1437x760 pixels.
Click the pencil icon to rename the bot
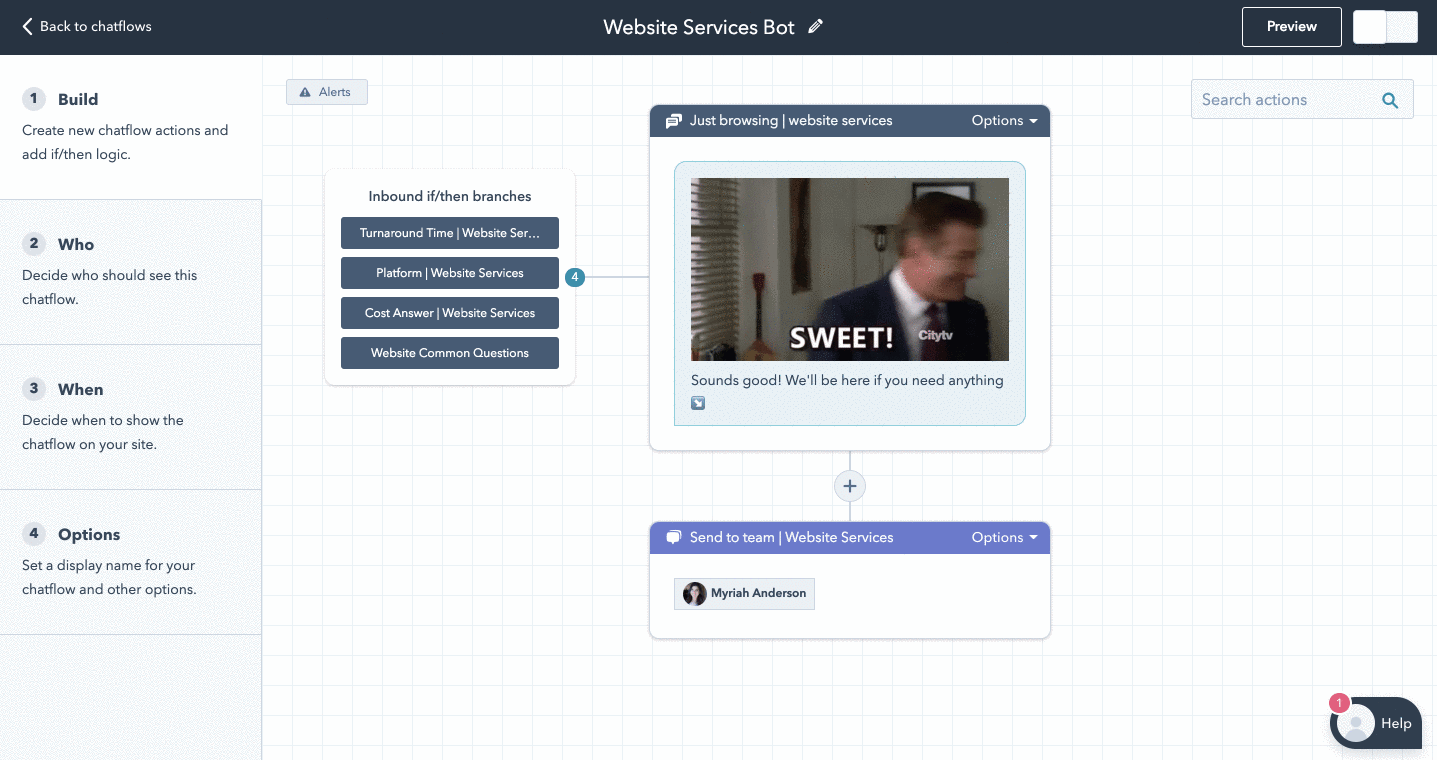(x=815, y=27)
